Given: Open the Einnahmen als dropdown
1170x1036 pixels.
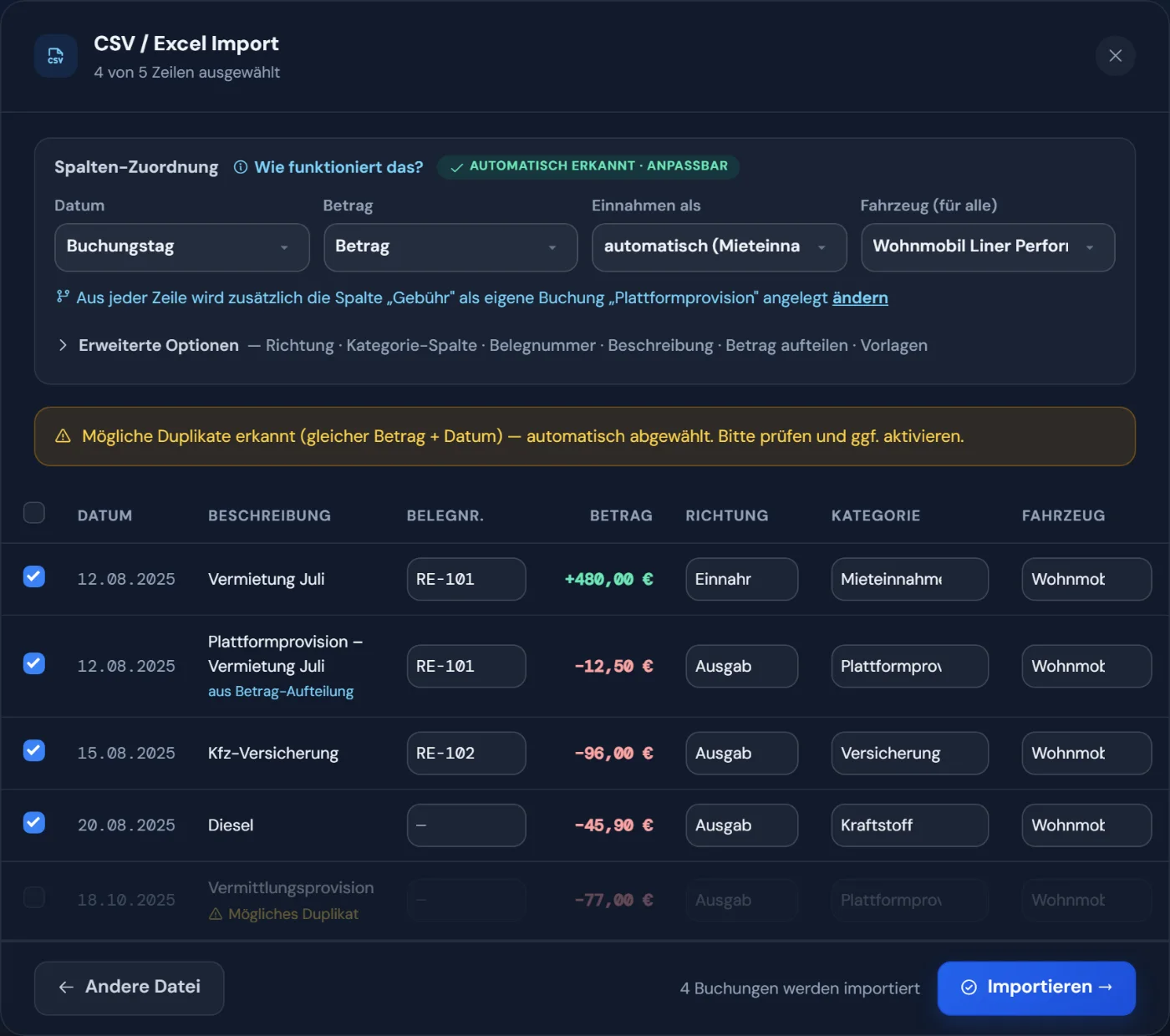Looking at the screenshot, I should click(720, 247).
